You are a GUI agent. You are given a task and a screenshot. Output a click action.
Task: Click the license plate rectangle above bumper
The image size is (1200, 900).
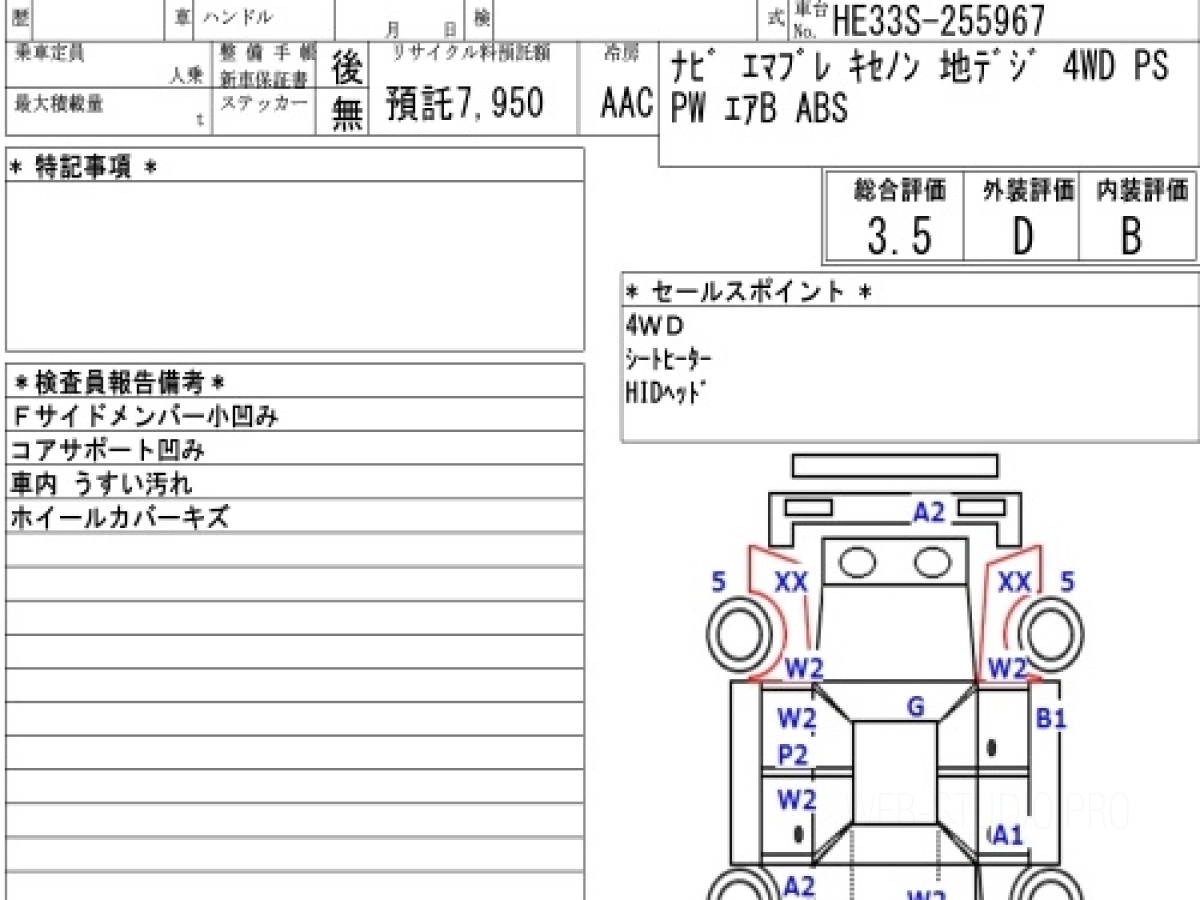coord(895,465)
